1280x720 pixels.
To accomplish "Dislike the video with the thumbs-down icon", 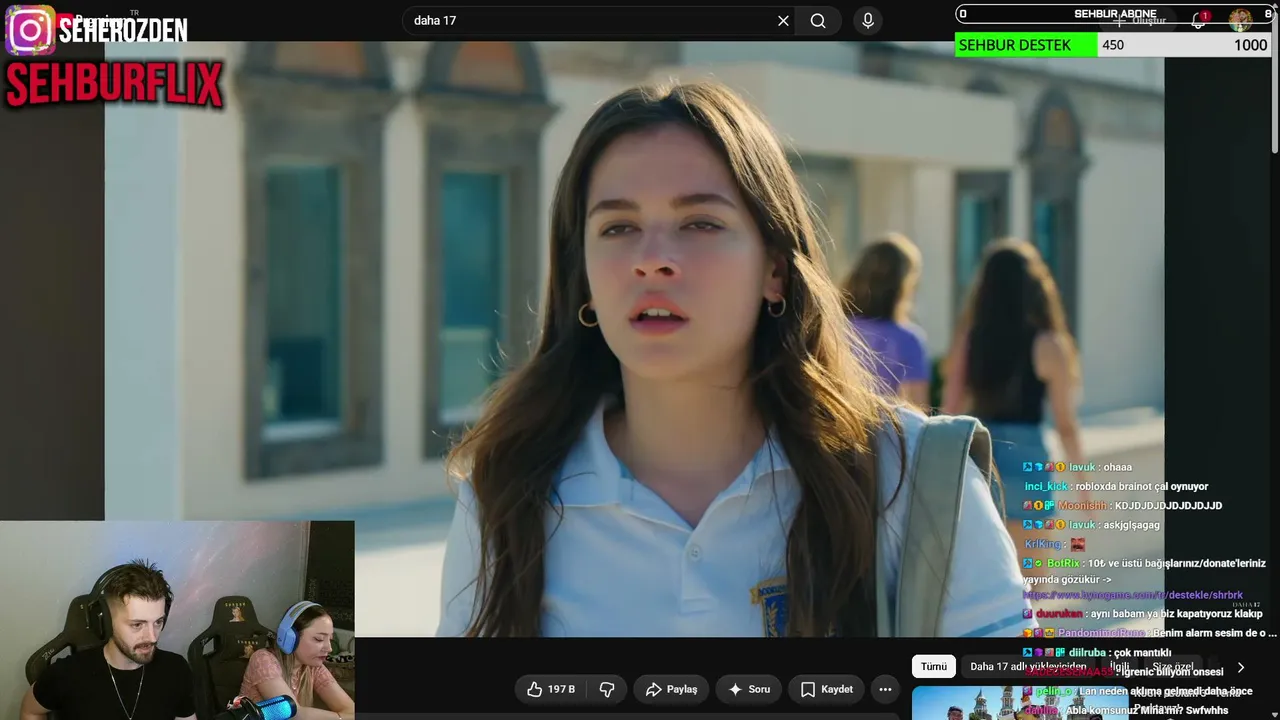I will tap(607, 689).
